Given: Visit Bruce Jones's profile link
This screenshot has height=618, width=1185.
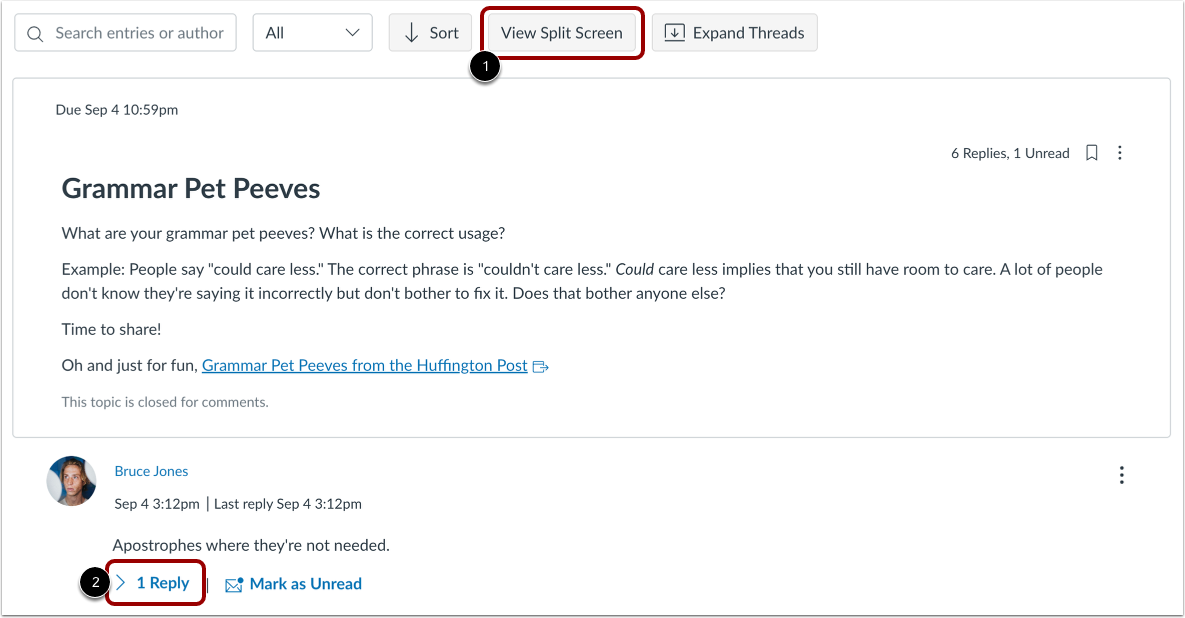Looking at the screenshot, I should (151, 470).
